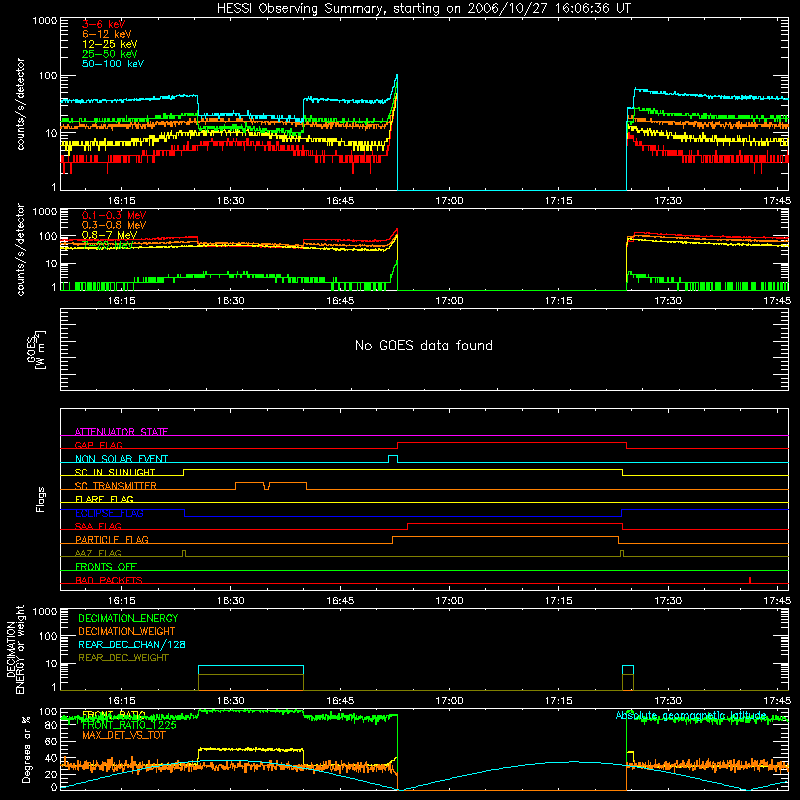Click the REAR_DEC_WEIGHT legend label

point(123,658)
